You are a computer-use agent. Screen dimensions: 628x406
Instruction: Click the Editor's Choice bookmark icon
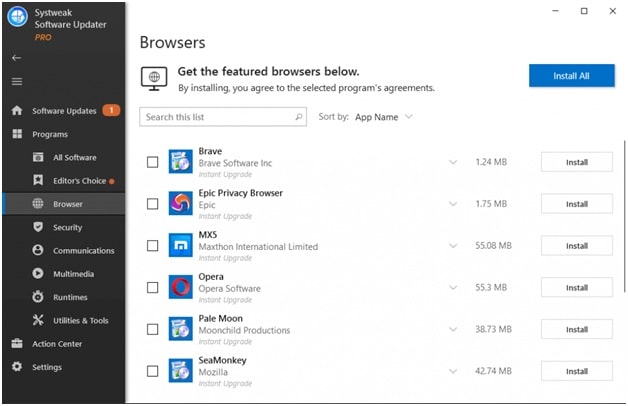click(38, 180)
